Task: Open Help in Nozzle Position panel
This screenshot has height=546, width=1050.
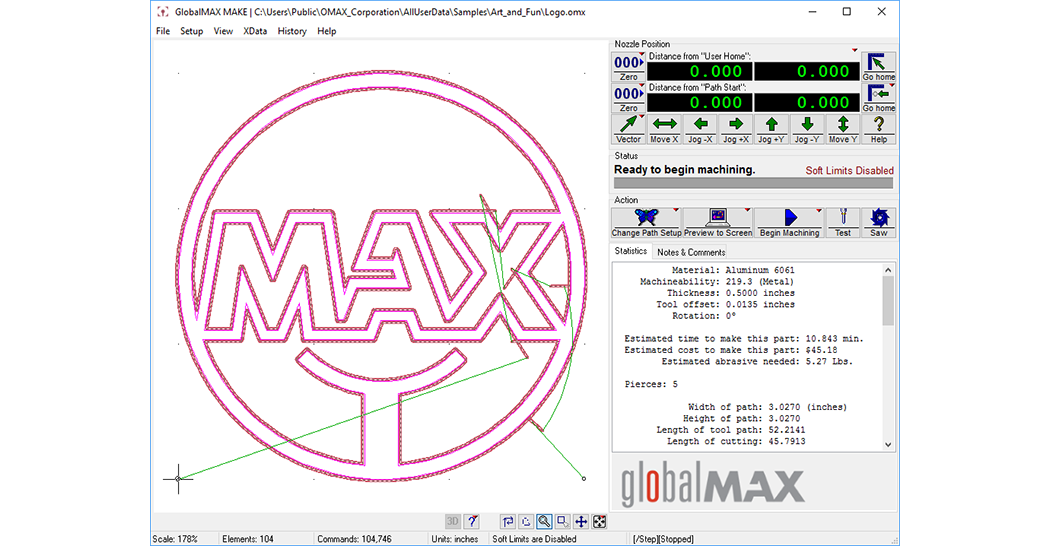Action: pyautogui.click(x=879, y=129)
